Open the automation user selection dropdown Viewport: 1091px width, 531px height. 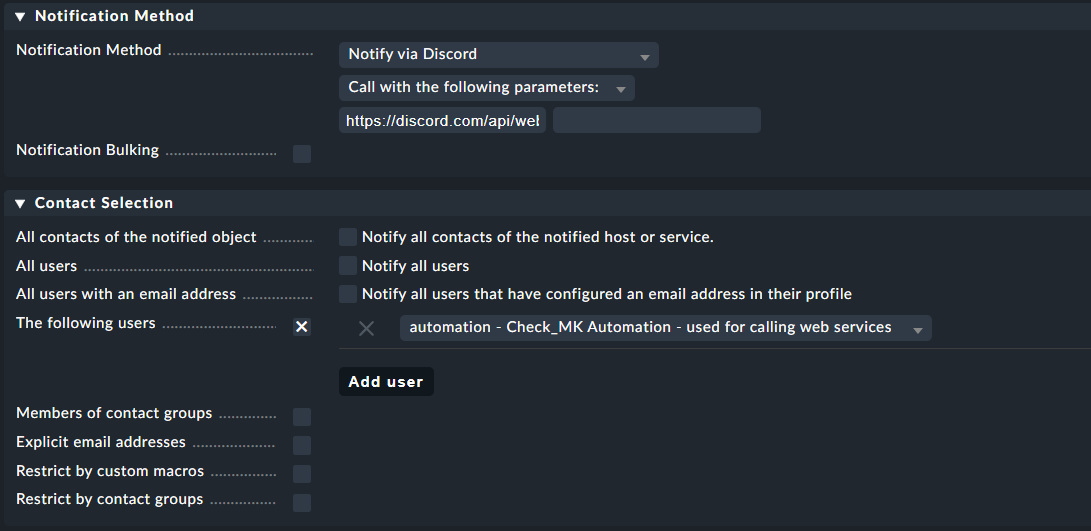pos(665,328)
